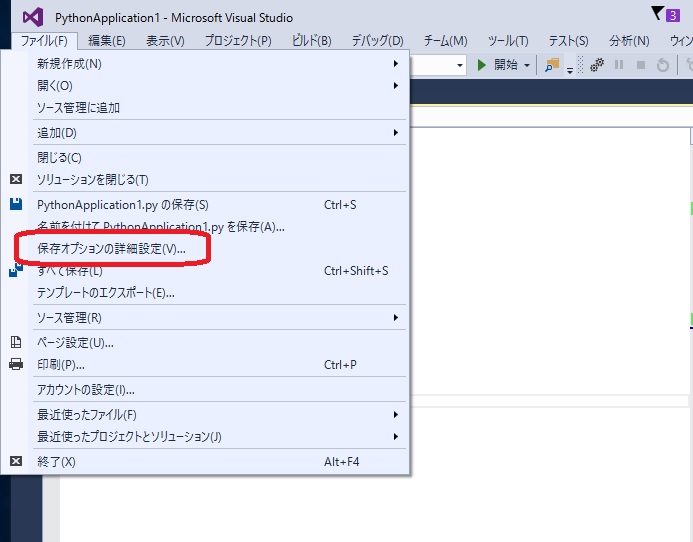Open the チーム(M) menu

(446, 41)
